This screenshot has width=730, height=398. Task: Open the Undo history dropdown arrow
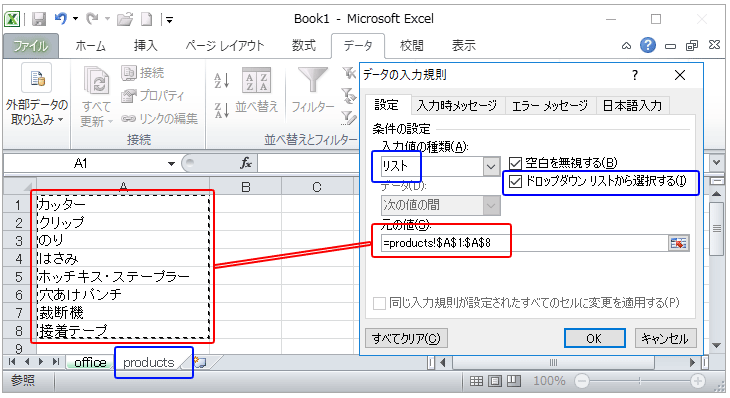click(75, 19)
